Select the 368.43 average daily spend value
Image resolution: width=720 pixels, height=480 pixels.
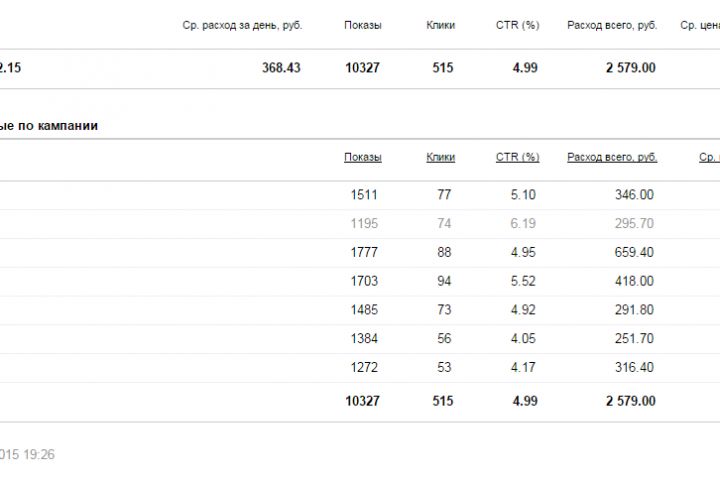click(x=281, y=68)
